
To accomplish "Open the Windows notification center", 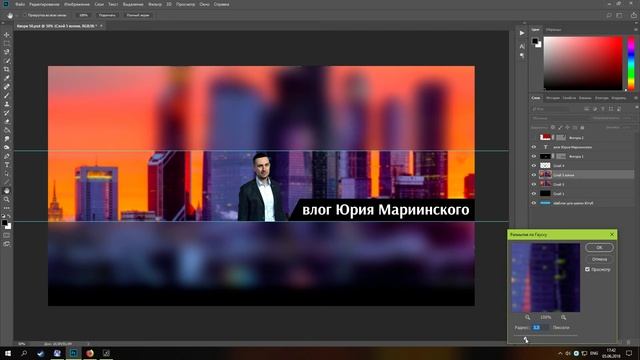I will pyautogui.click(x=629, y=353).
